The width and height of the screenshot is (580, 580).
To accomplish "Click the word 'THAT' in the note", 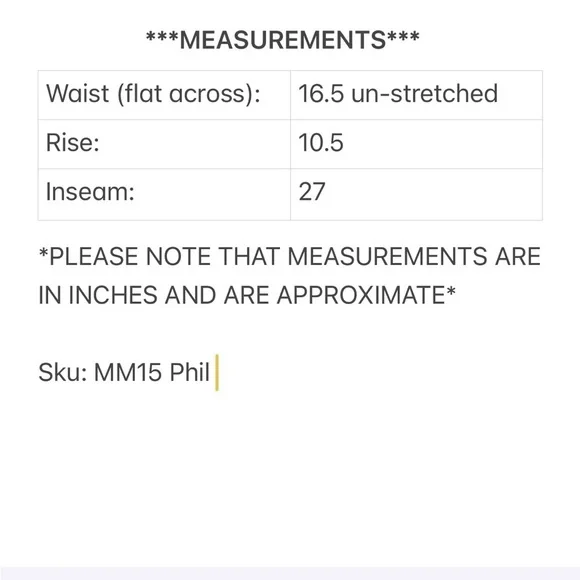I will (x=249, y=256).
